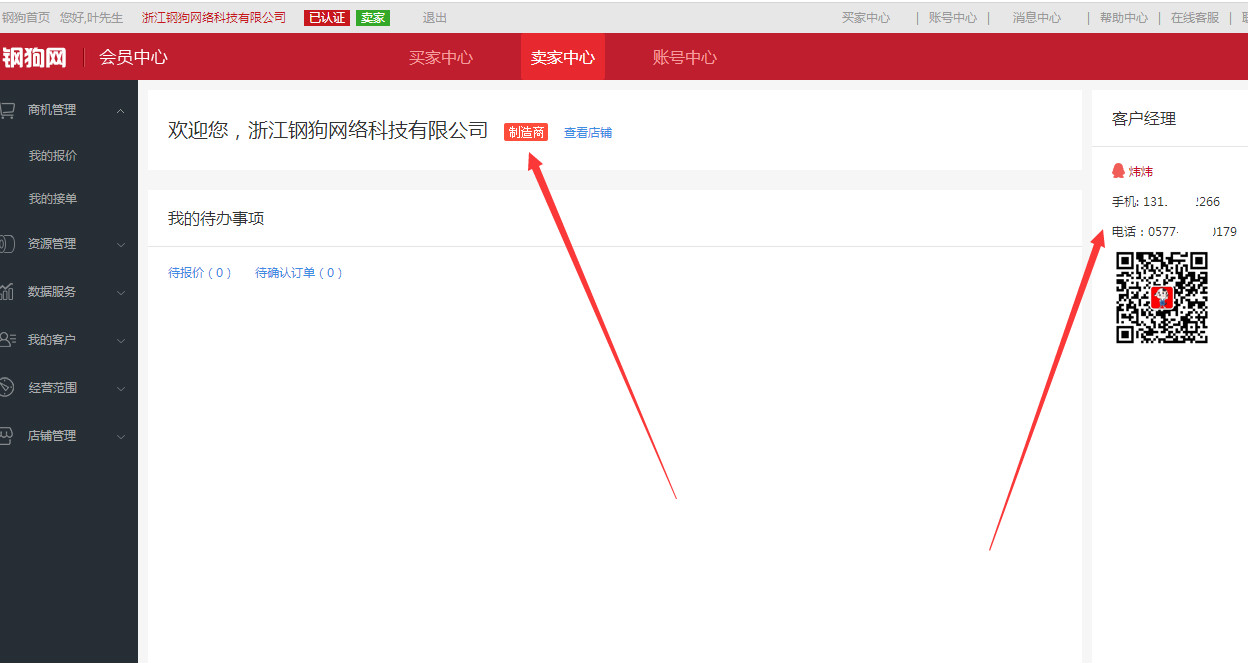This screenshot has height=663, width=1248.
Task: Open 查看店铺 link
Action: pos(588,131)
